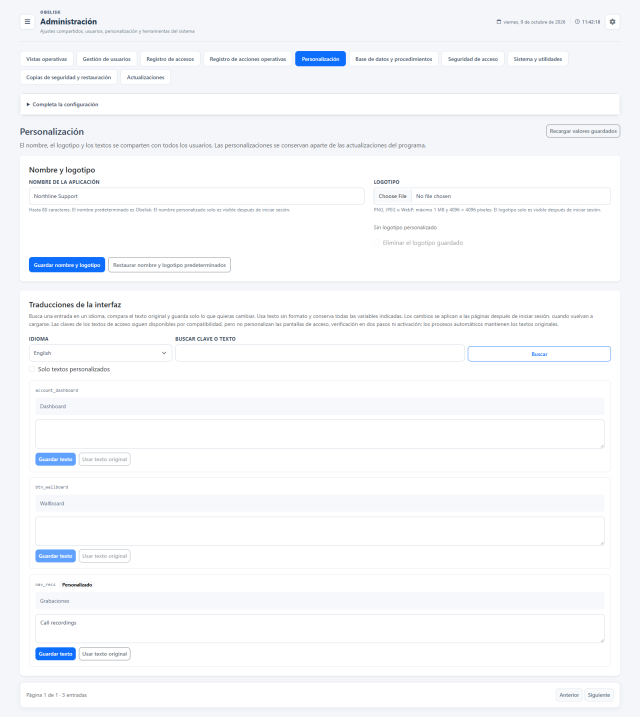This screenshot has width=640, height=717.
Task: Click Guardar nombre y logotipo
Action: click(67, 265)
